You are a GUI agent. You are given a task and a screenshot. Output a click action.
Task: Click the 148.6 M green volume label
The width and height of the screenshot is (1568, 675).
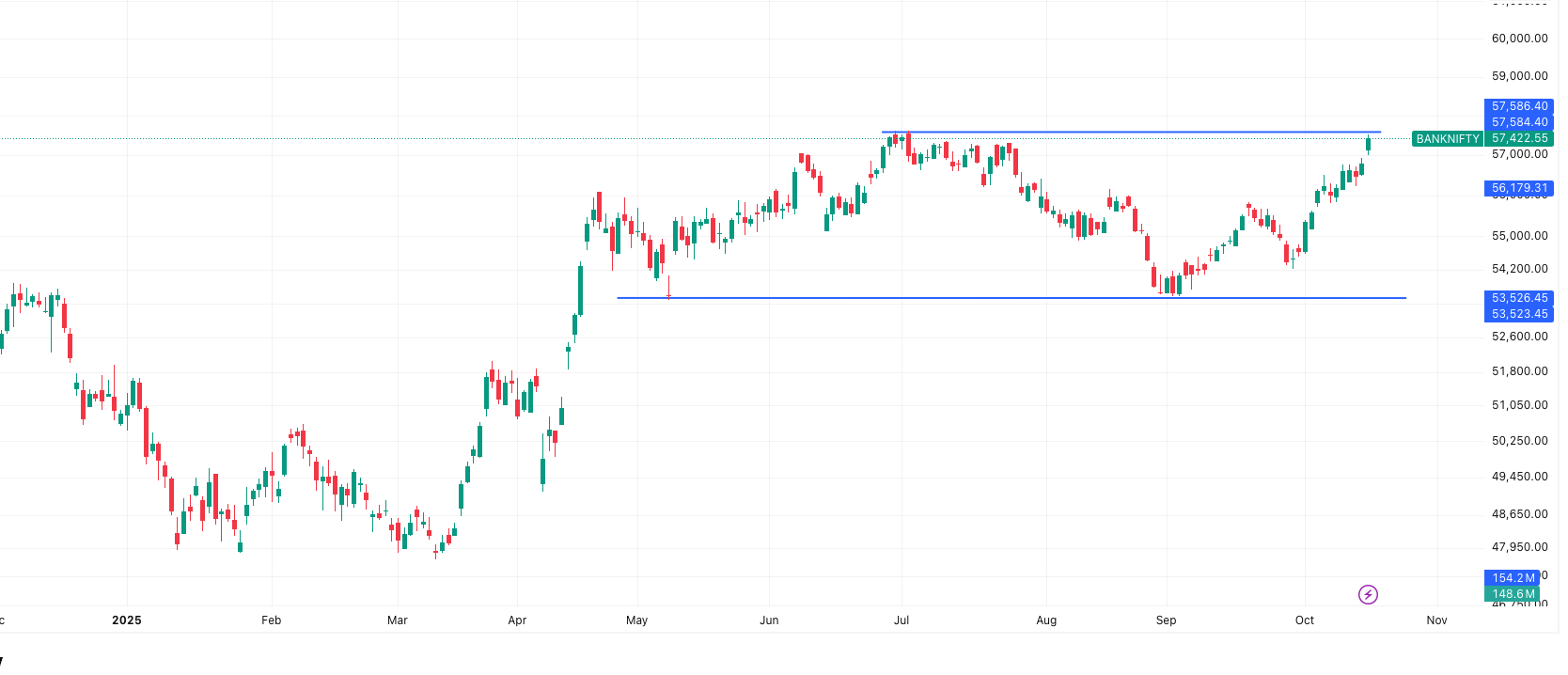tap(1513, 594)
